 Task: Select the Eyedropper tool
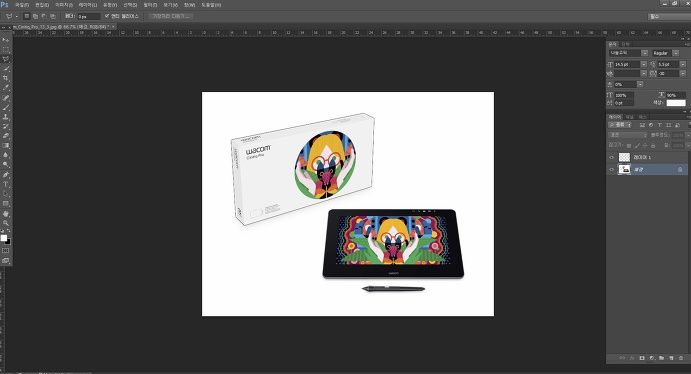pyautogui.click(x=6, y=88)
